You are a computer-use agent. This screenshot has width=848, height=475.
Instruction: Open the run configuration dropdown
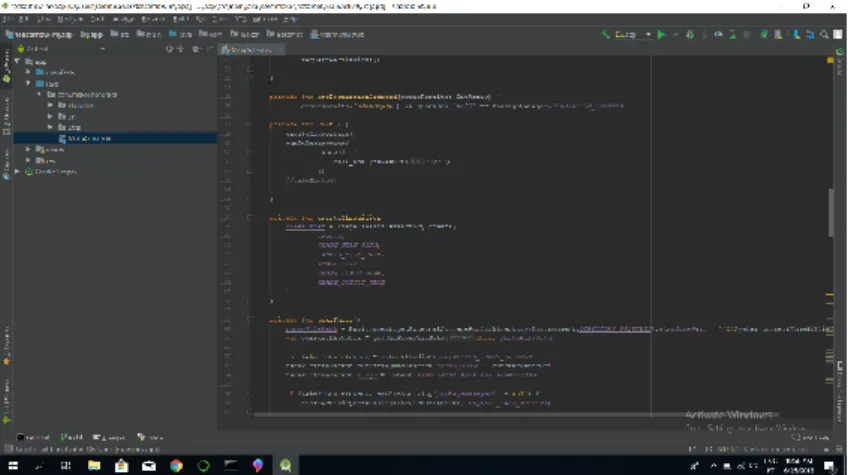click(633, 35)
